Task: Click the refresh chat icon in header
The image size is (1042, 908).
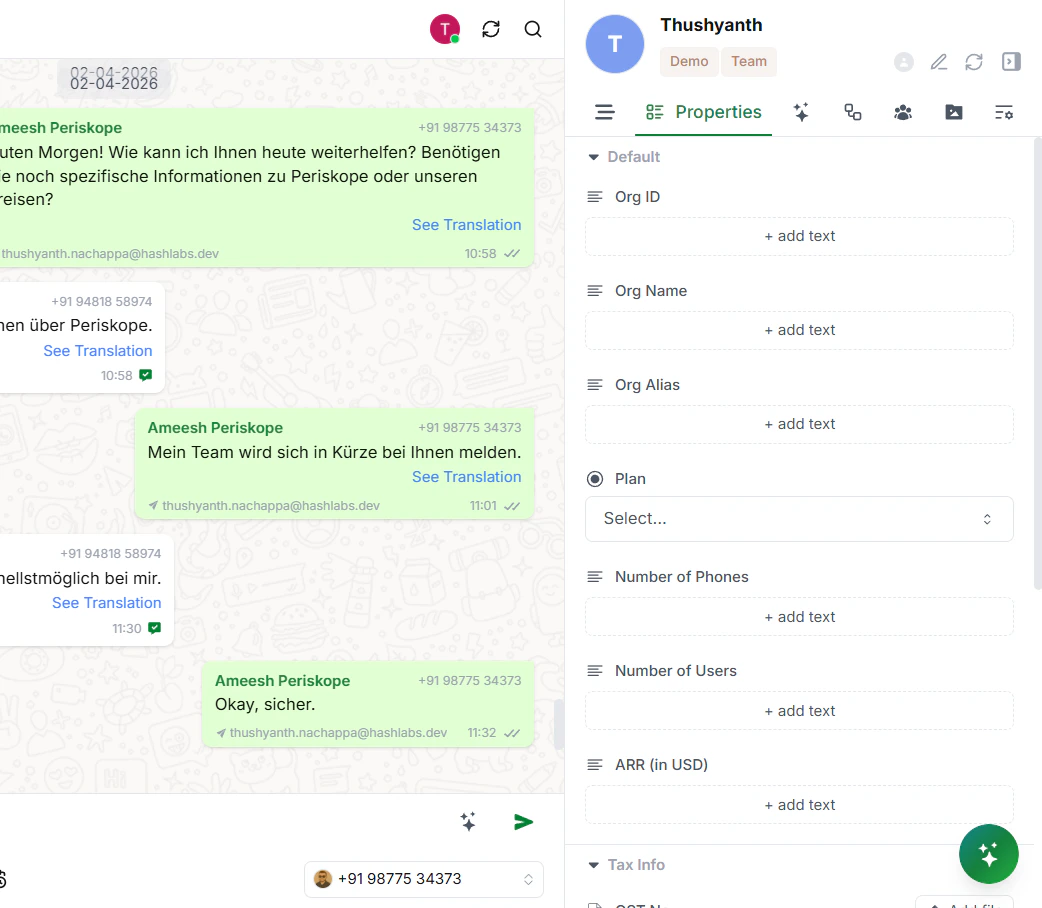Action: (x=490, y=29)
